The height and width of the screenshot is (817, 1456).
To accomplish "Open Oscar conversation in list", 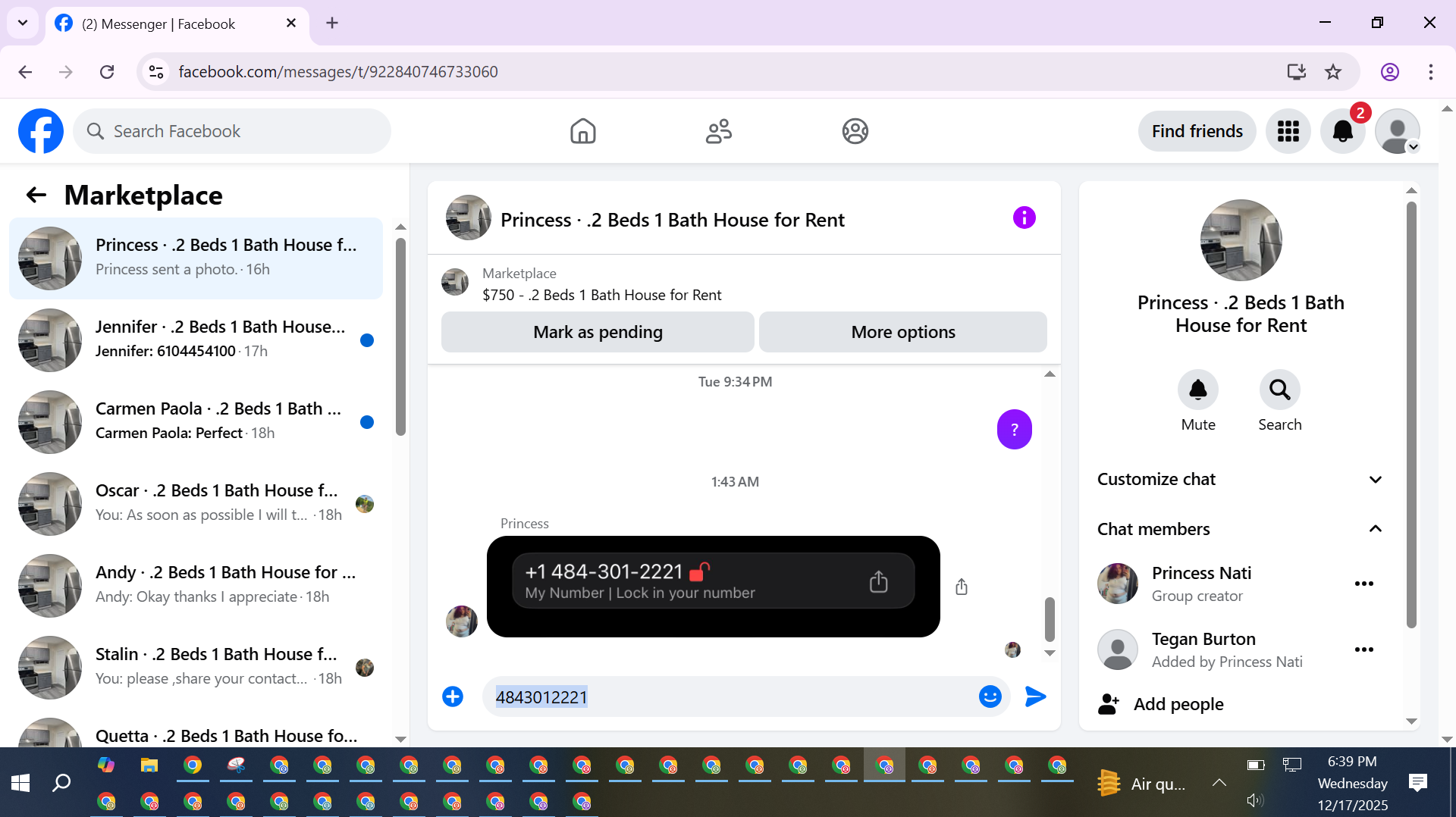I will pos(196,504).
